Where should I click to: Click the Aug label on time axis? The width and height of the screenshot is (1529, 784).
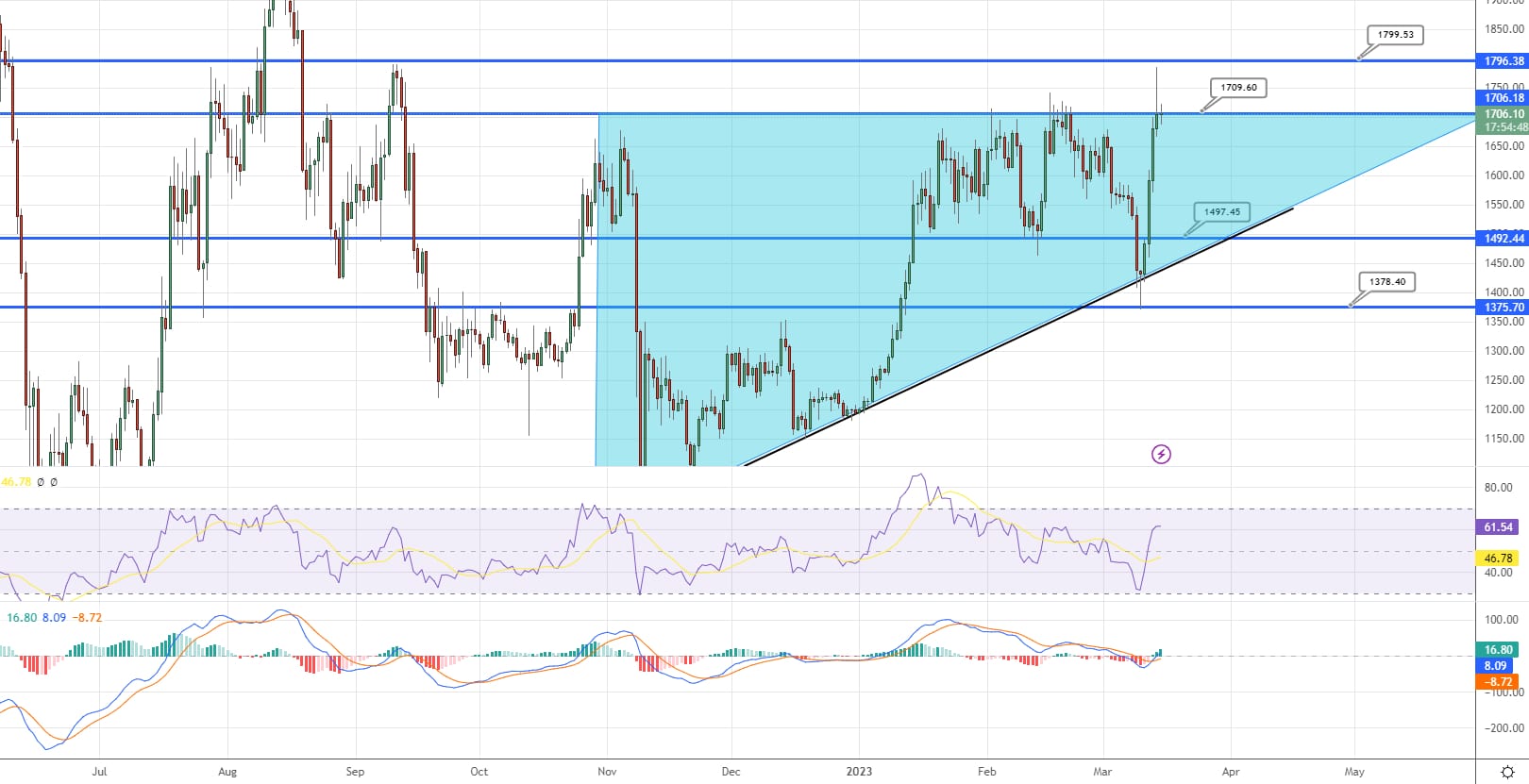point(227,772)
